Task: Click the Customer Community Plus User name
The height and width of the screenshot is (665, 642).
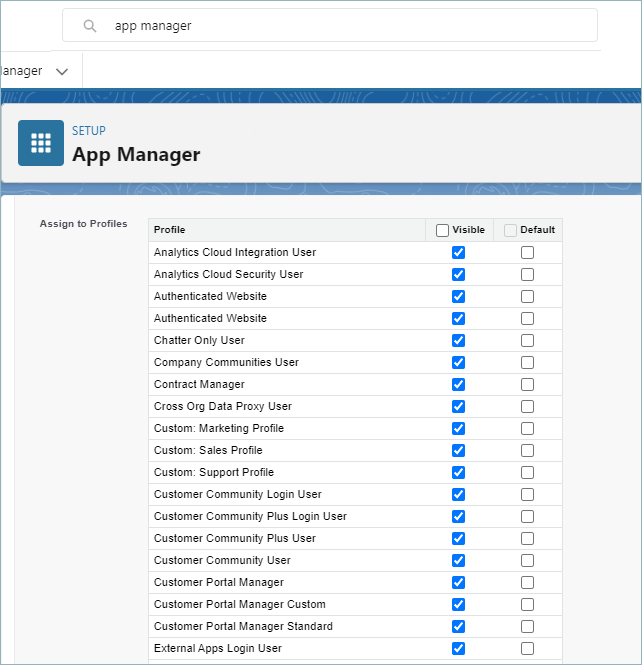Action: 235,539
